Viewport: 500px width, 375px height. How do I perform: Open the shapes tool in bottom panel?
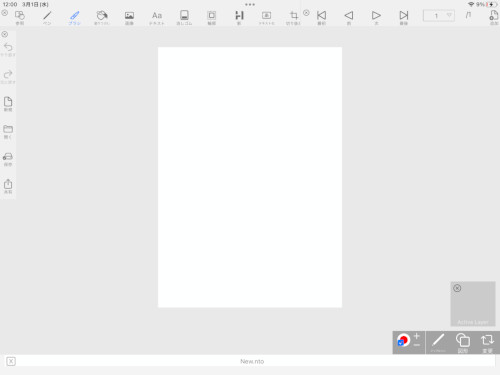pyautogui.click(x=463, y=343)
